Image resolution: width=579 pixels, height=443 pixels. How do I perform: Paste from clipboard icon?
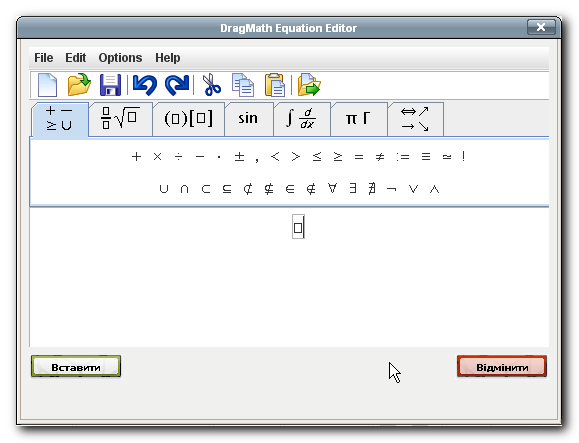click(275, 85)
